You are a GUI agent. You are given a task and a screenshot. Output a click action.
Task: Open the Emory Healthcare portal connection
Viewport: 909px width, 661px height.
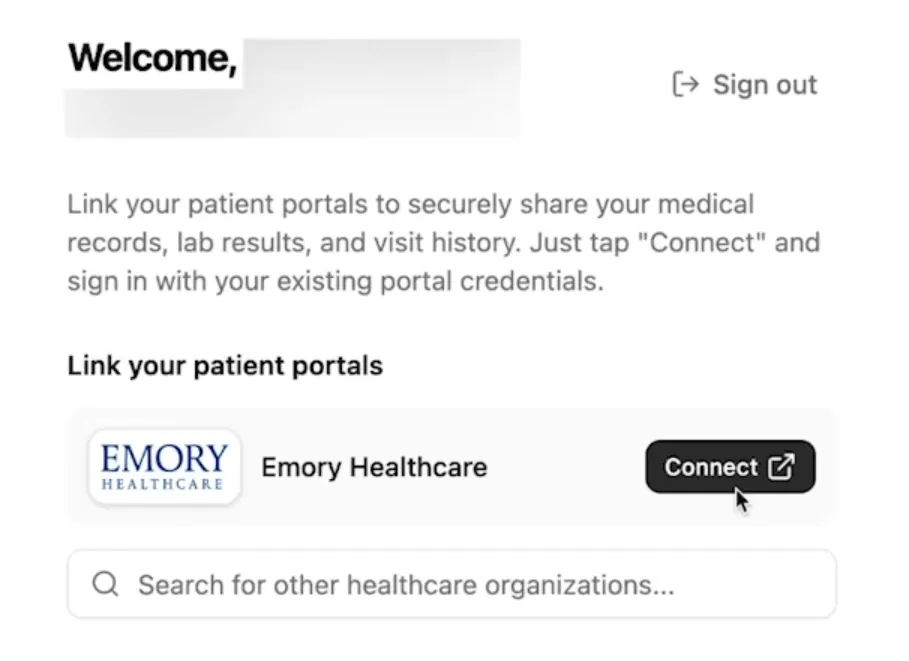[729, 466]
